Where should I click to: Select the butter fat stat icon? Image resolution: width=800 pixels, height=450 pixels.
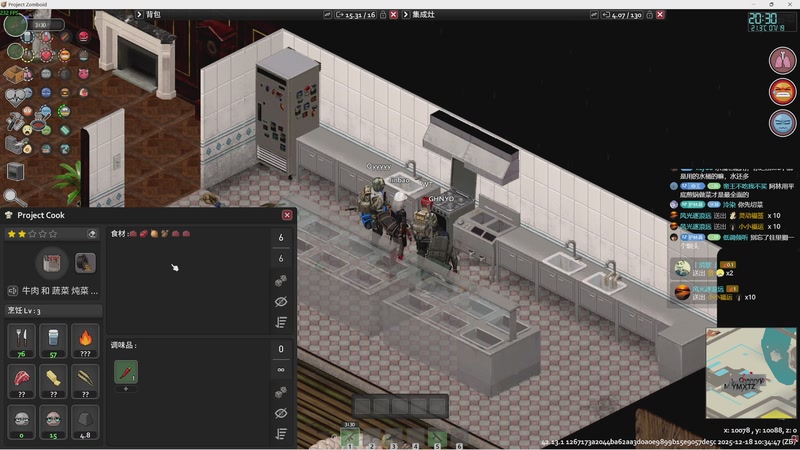click(53, 381)
